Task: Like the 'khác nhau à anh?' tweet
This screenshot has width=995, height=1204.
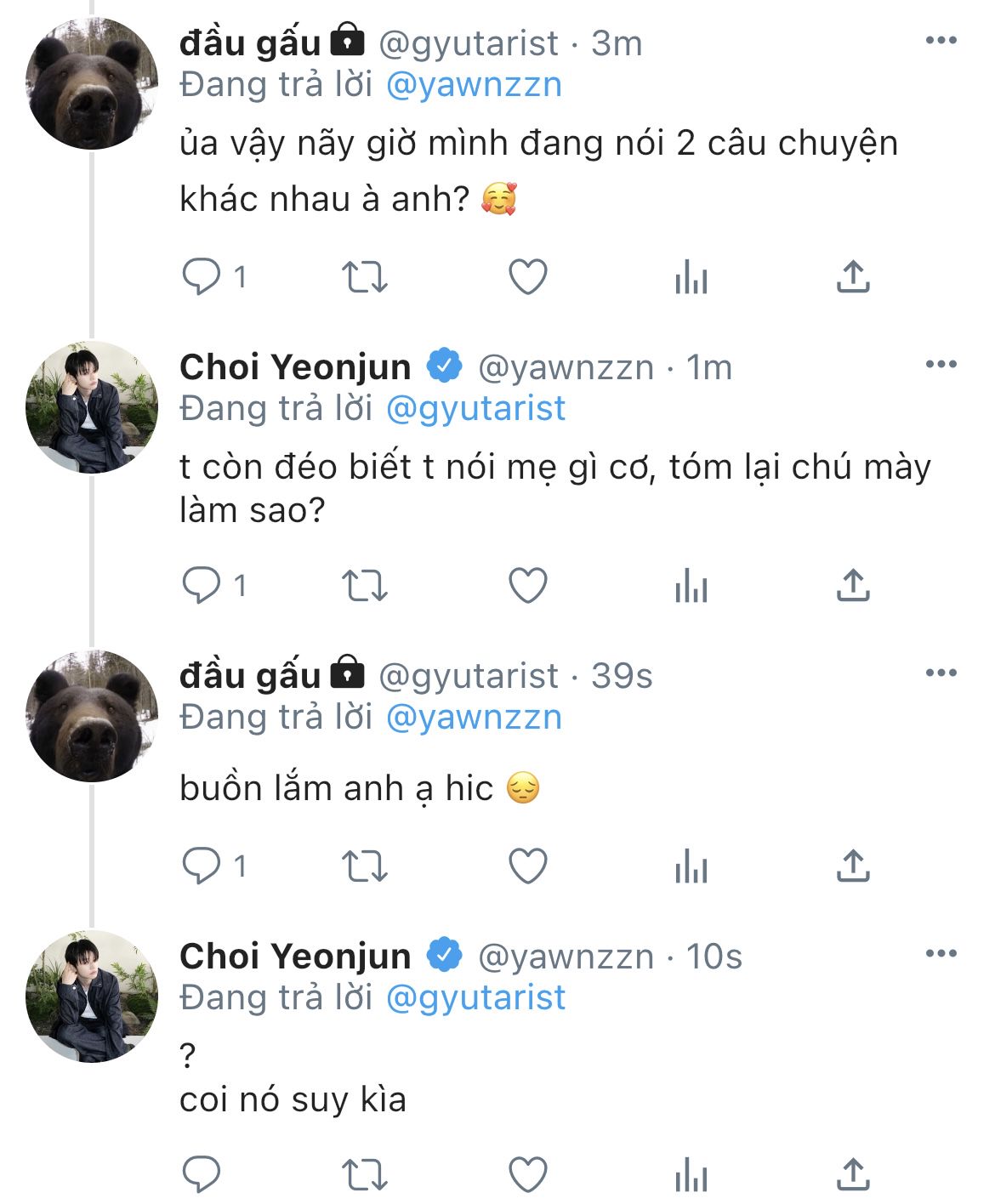Action: tap(527, 277)
